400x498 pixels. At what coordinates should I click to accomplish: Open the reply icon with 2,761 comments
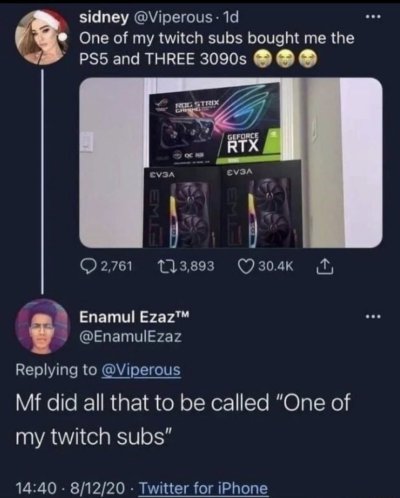pos(88,266)
